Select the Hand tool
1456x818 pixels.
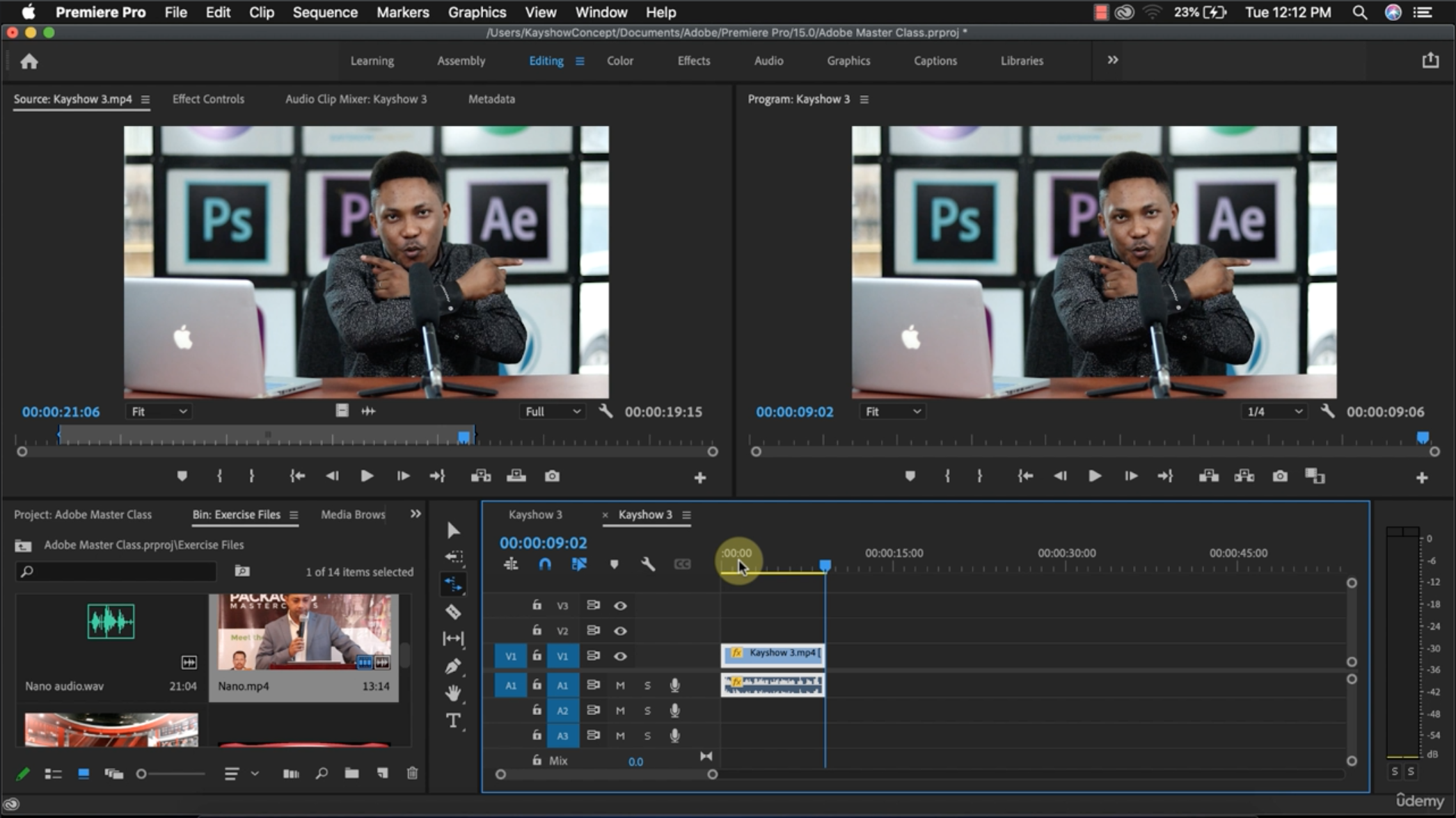tap(453, 693)
